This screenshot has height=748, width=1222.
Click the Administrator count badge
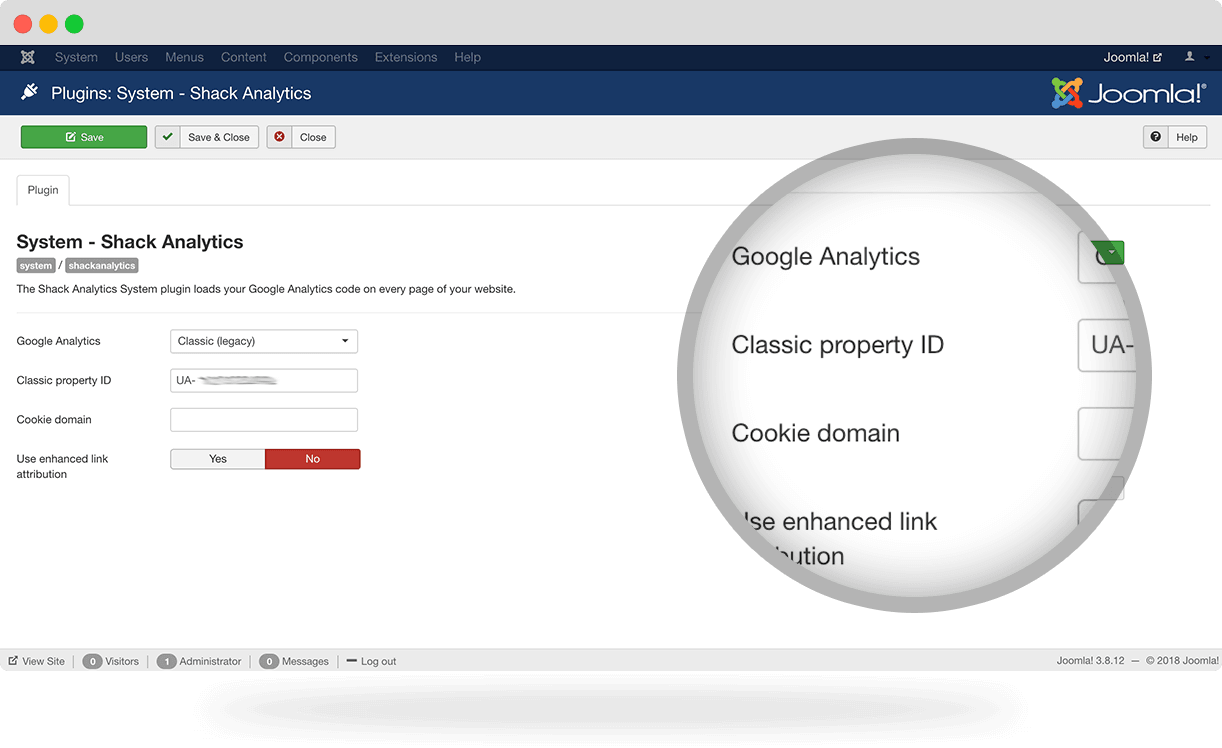coord(167,661)
